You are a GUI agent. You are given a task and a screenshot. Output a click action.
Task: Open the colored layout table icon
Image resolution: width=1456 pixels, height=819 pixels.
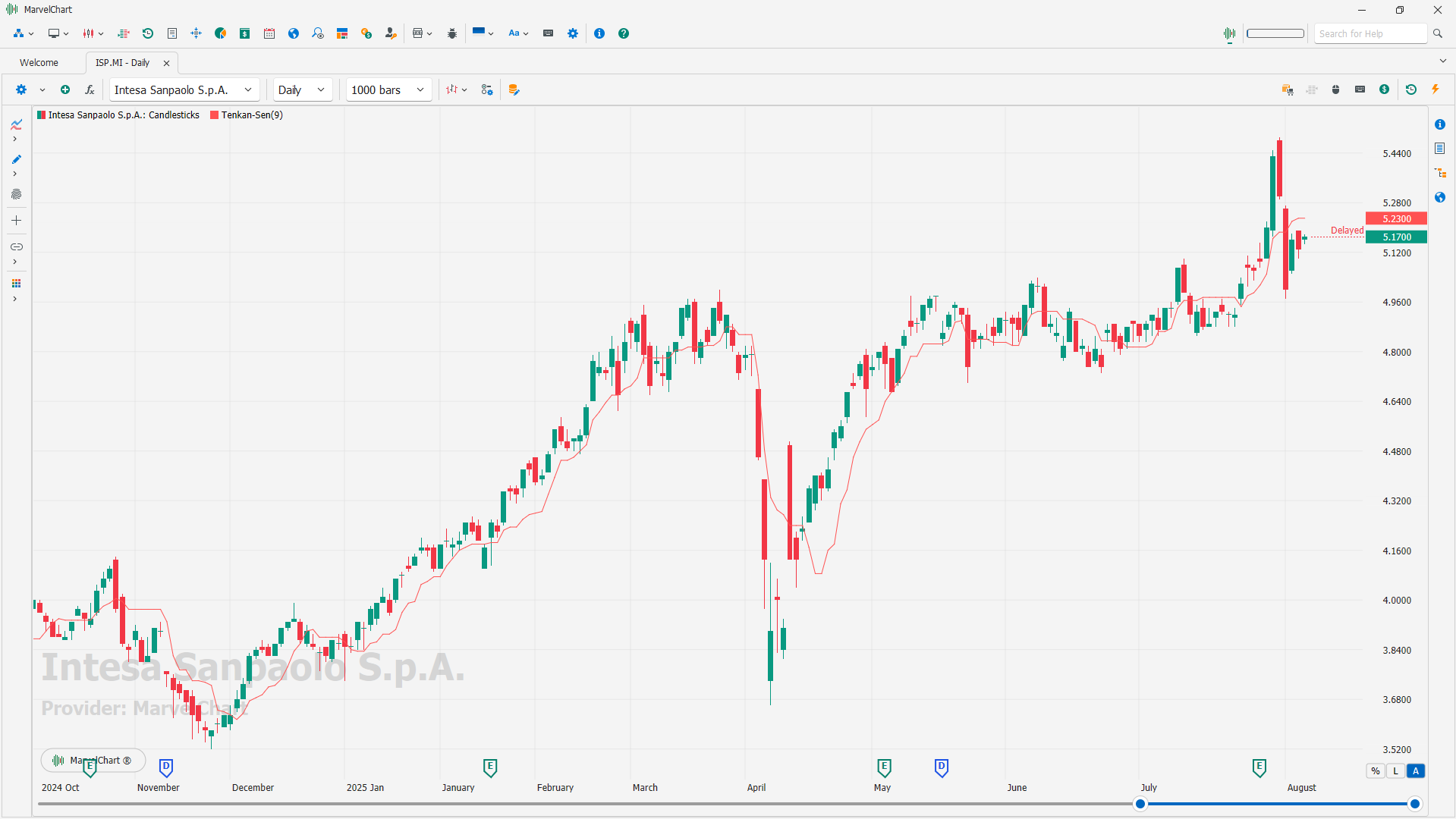[x=342, y=33]
